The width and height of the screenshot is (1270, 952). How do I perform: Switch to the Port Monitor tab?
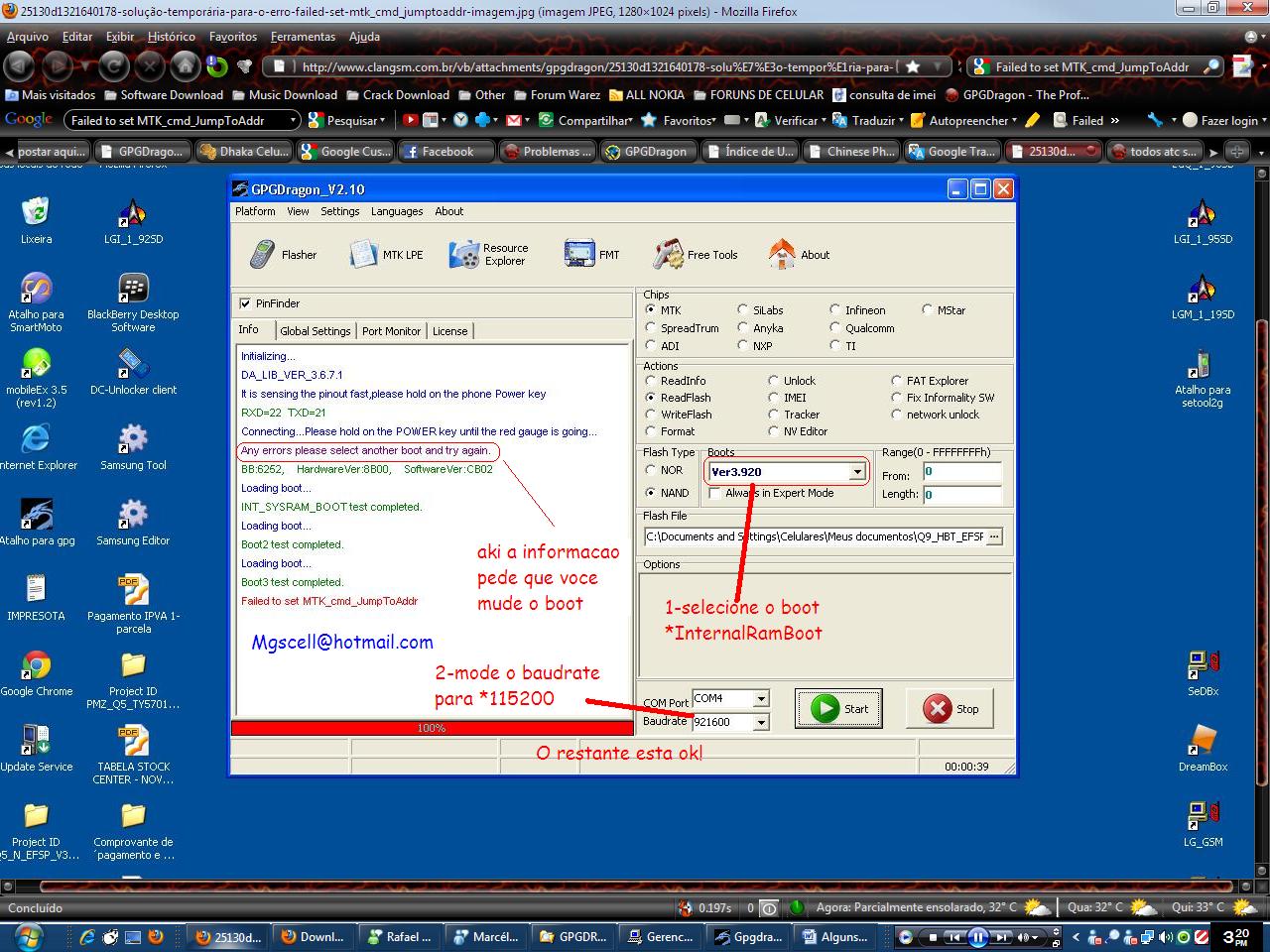click(392, 331)
